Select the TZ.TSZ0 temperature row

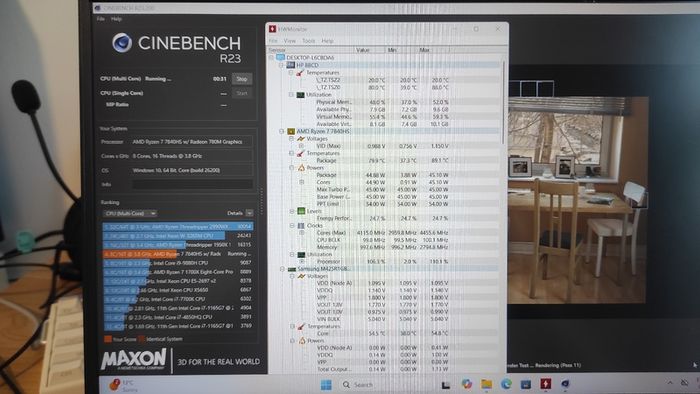point(384,87)
